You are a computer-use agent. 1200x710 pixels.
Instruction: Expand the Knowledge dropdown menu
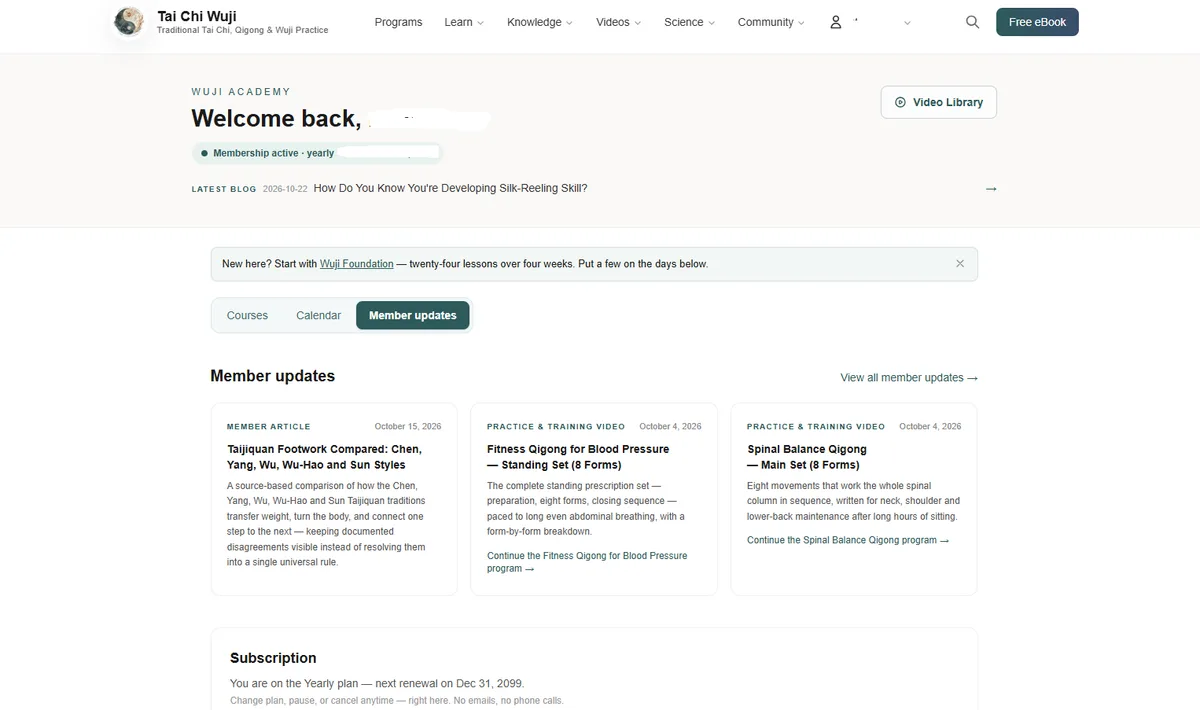tap(540, 22)
